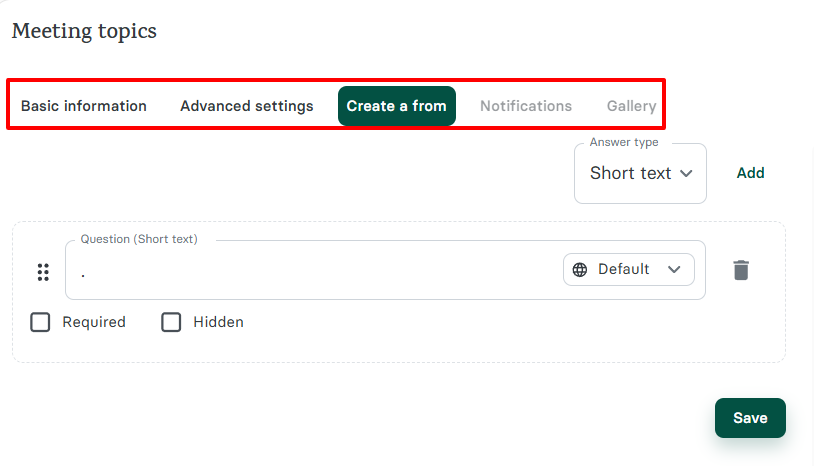Image resolution: width=814 pixels, height=466 pixels.
Task: Click the chevron arrow next to Short text
Action: (686, 173)
